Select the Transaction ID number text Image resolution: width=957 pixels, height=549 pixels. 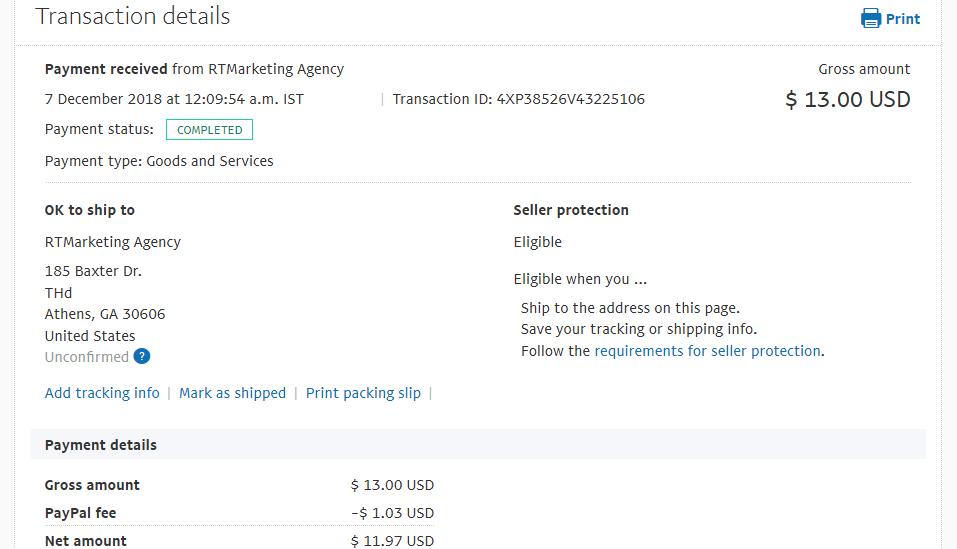click(571, 99)
